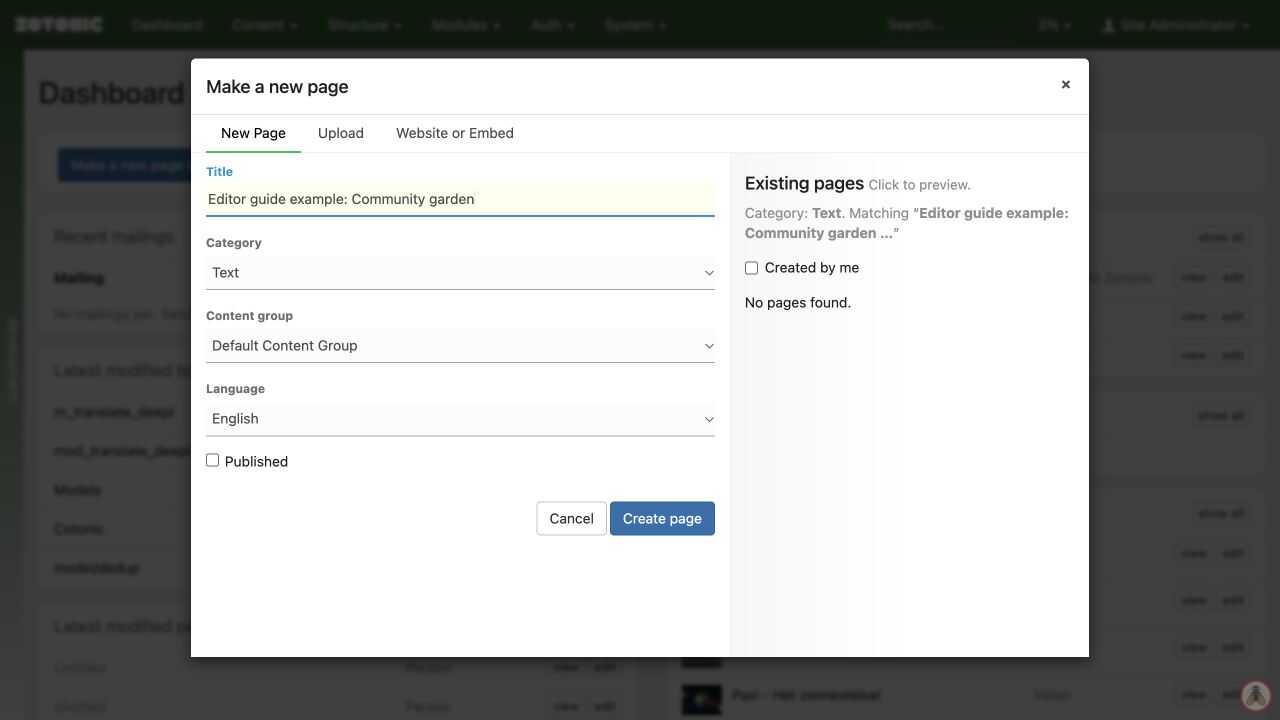Viewport: 1280px width, 720px height.
Task: Switch to the New Page tab
Action: pyautogui.click(x=253, y=133)
